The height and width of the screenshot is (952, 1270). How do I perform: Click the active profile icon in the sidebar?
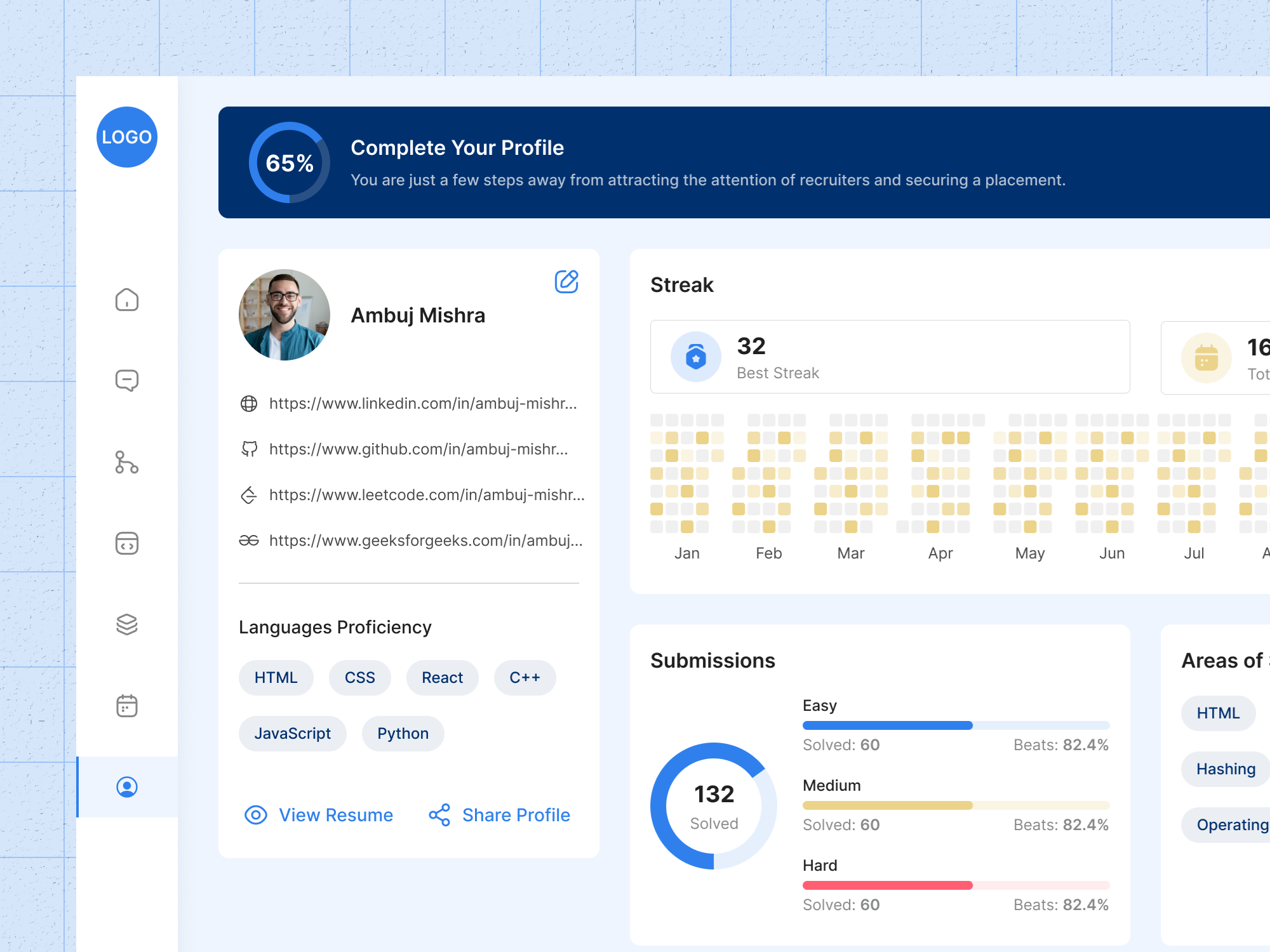tap(126, 787)
